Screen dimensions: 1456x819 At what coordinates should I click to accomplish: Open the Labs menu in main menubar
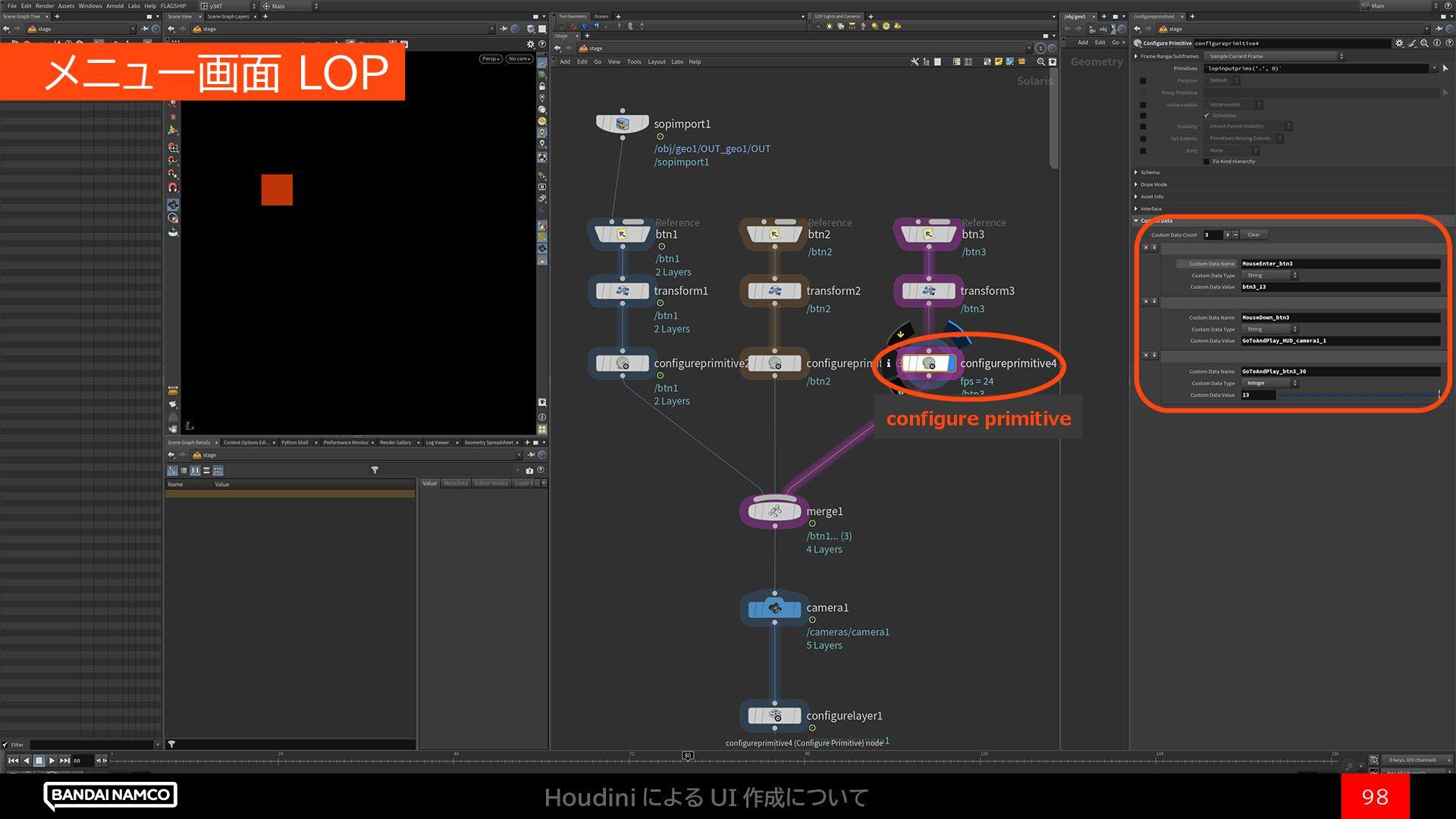pyautogui.click(x=133, y=5)
